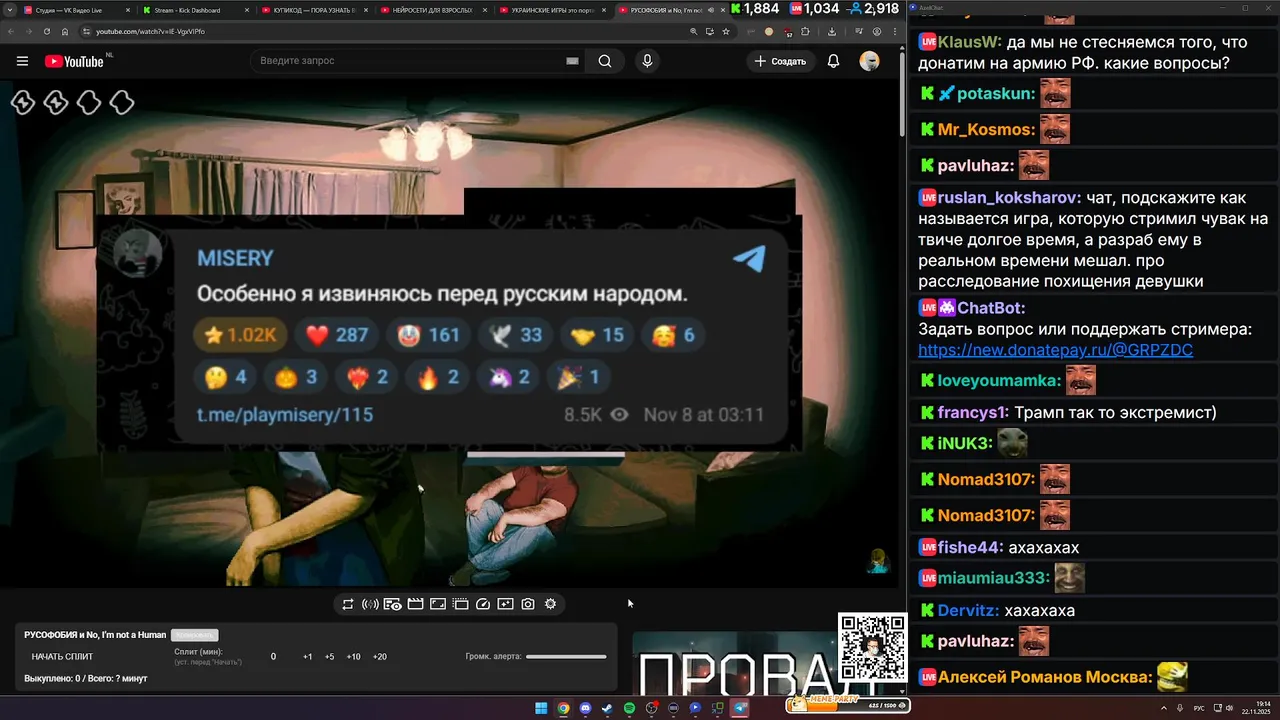Screen dimensions: 1280x720
Task: Click the second lightning overlay icon on video
Action: click(x=56, y=102)
